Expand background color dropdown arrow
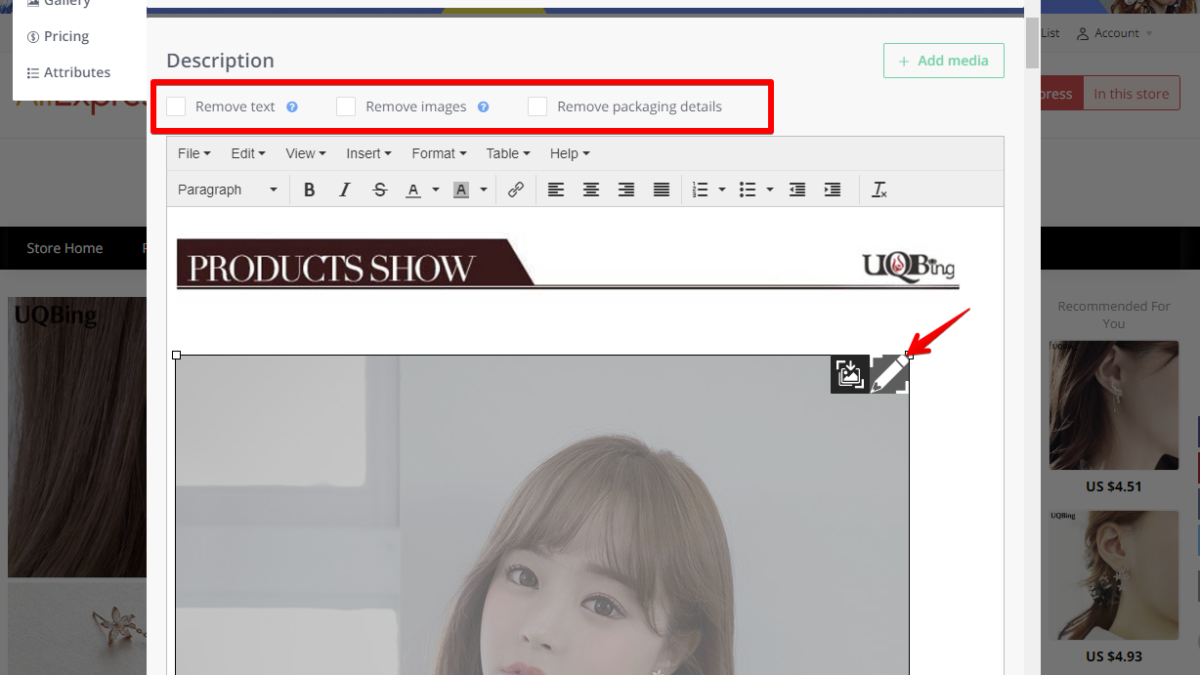Screen dimensions: 1200x675 [x=484, y=190]
